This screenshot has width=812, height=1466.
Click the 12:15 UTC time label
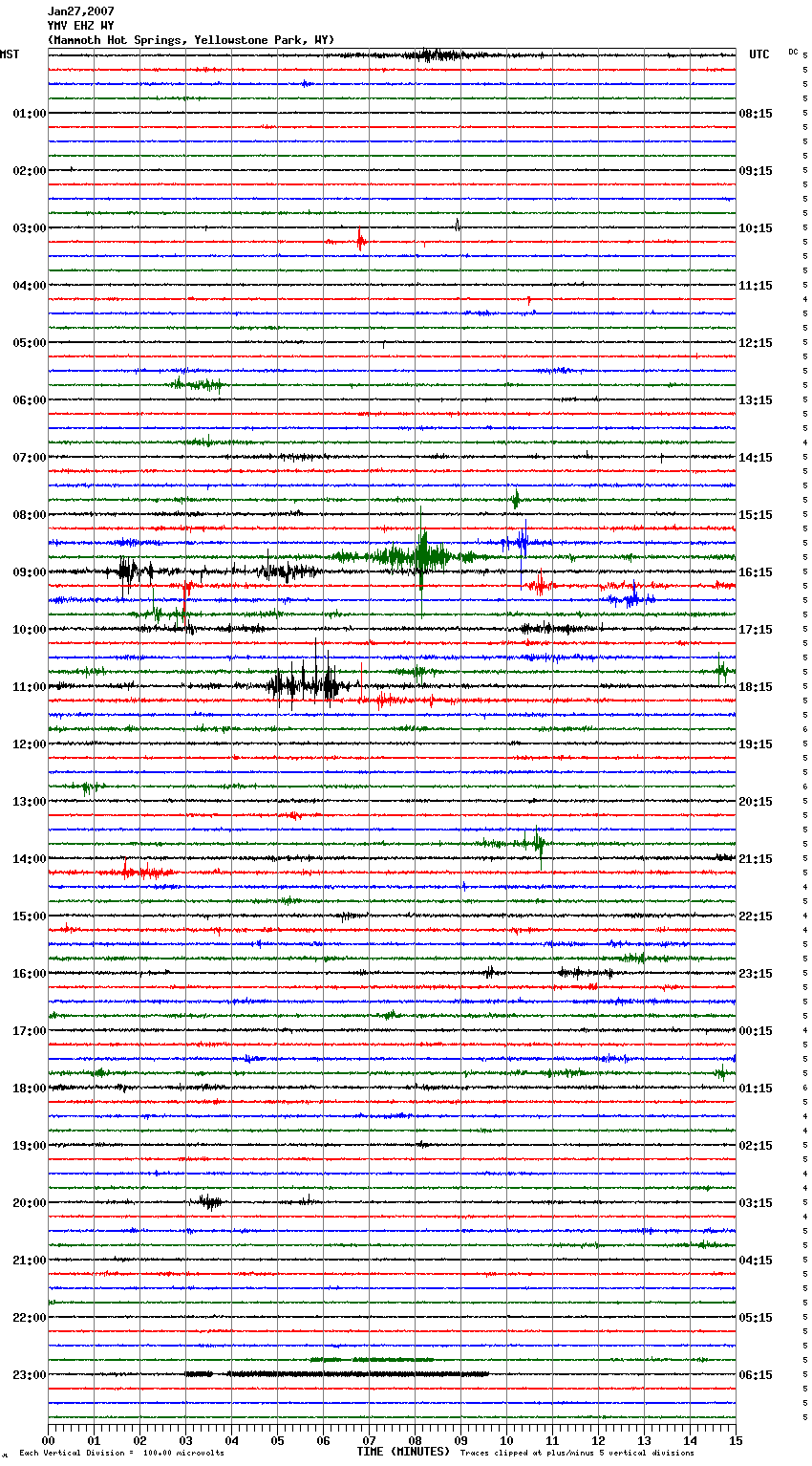[756, 343]
